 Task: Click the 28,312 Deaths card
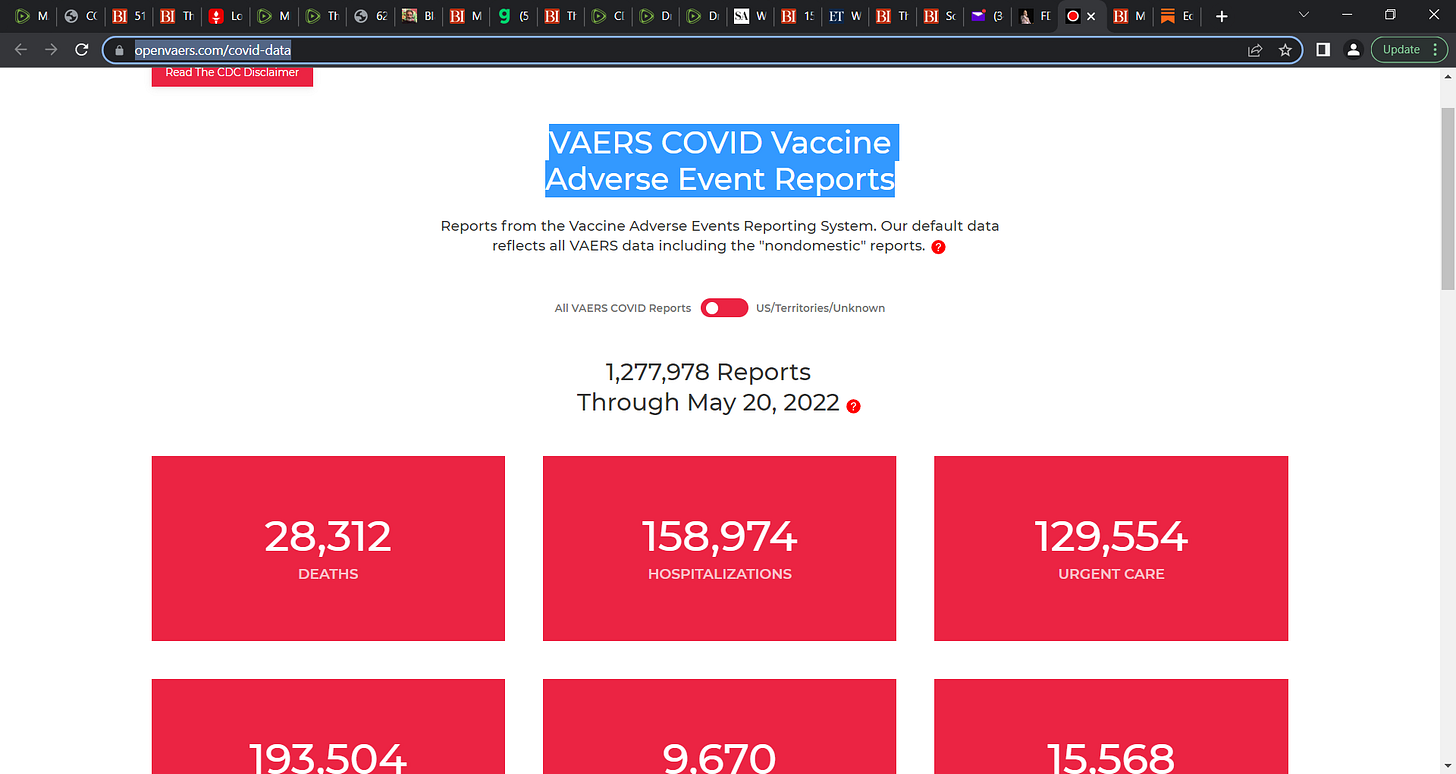(328, 548)
